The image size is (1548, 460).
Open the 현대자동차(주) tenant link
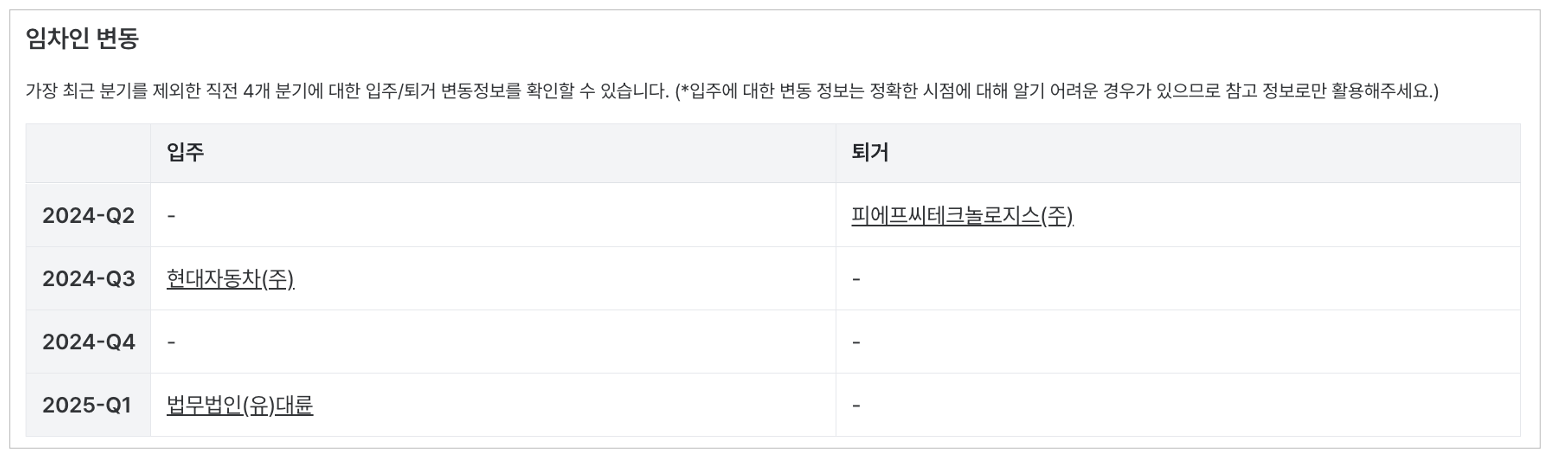tap(230, 279)
